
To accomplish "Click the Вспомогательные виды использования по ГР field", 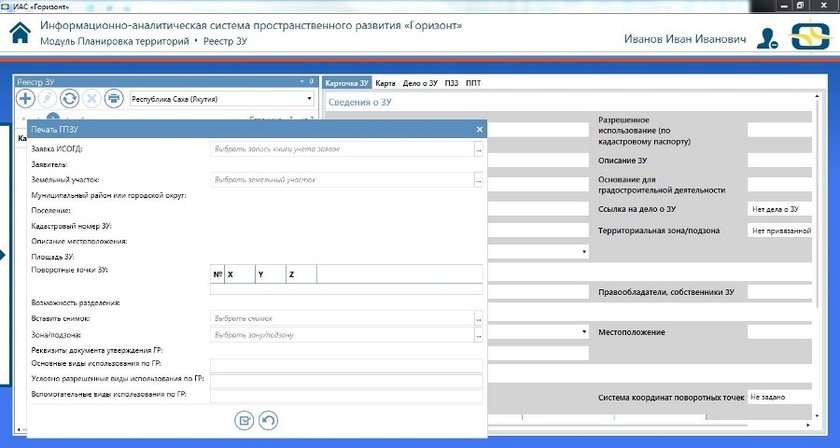I will pos(345,396).
